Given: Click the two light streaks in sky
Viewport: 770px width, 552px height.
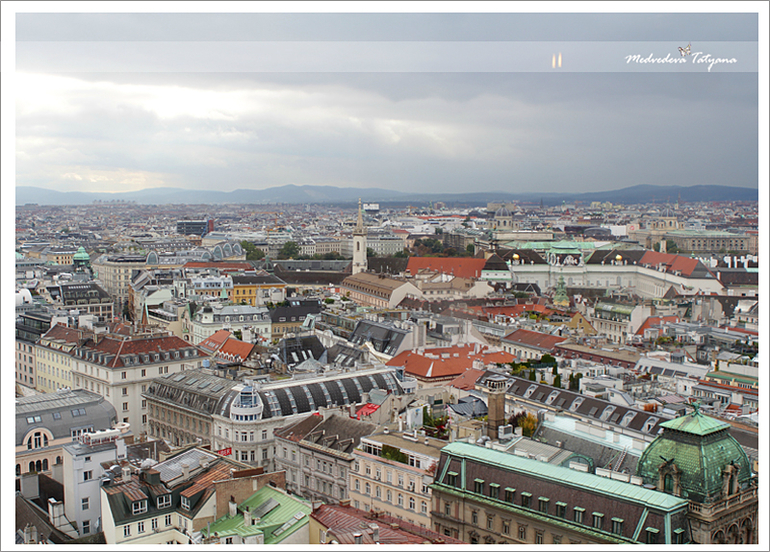Looking at the screenshot, I should [x=556, y=61].
